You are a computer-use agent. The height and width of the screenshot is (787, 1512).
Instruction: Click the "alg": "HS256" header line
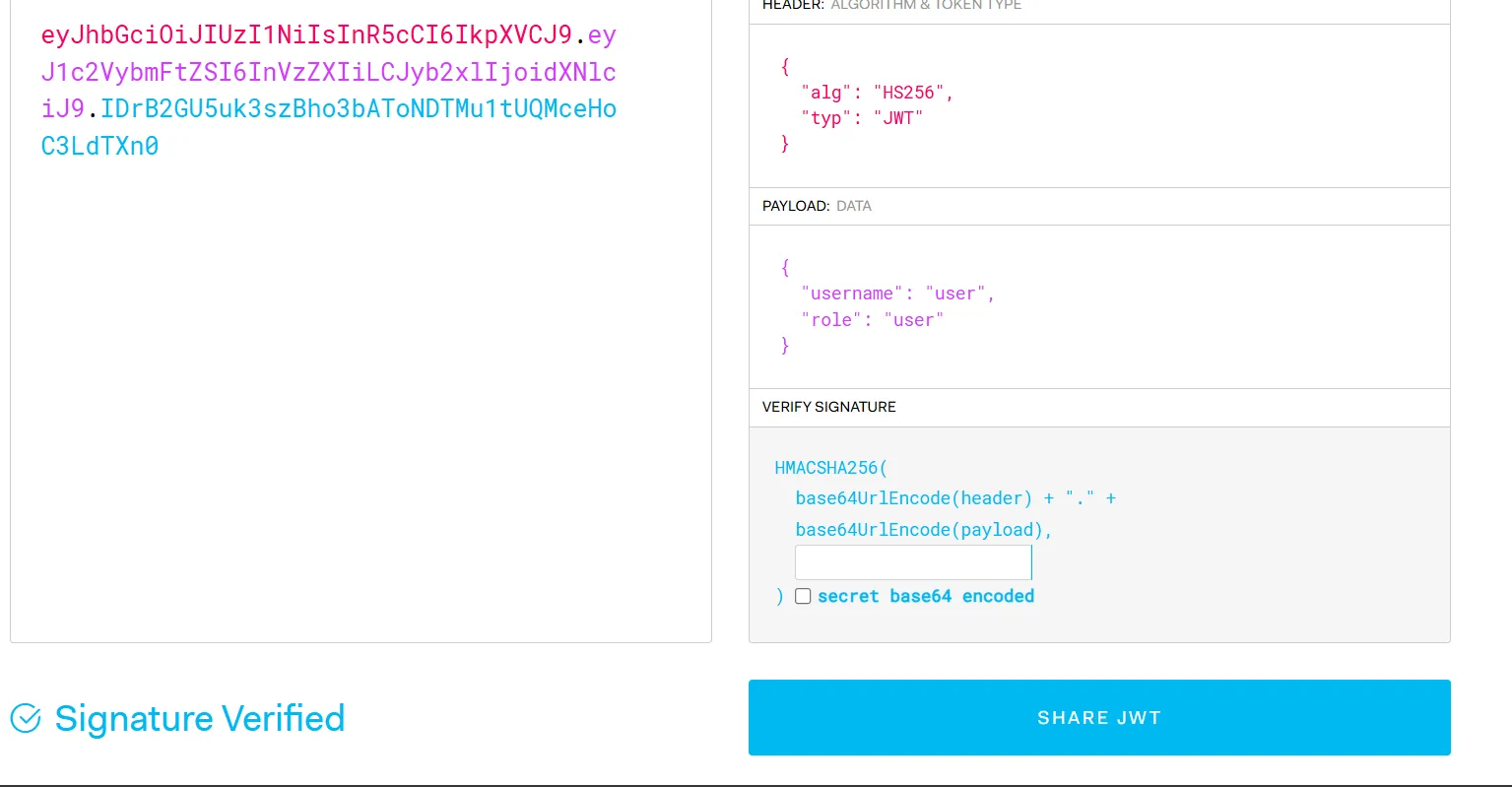pos(877,93)
